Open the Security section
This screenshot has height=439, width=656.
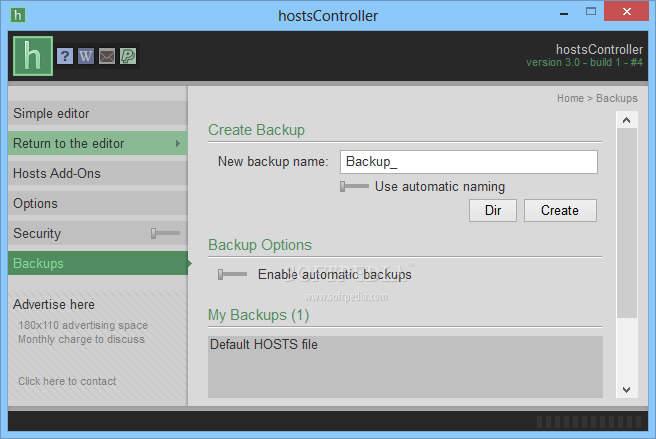tap(97, 233)
